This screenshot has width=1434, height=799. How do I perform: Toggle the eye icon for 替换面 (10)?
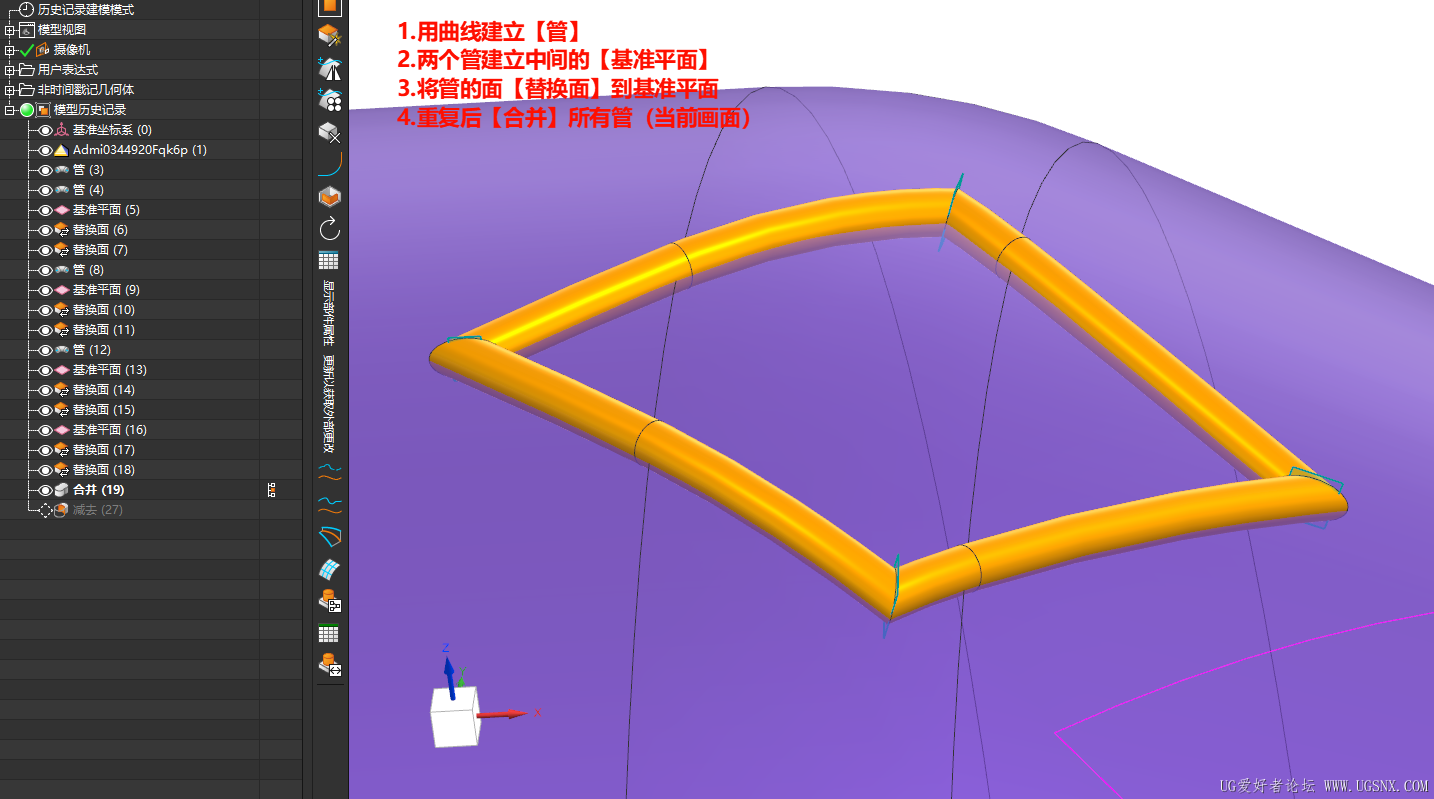pyautogui.click(x=45, y=310)
